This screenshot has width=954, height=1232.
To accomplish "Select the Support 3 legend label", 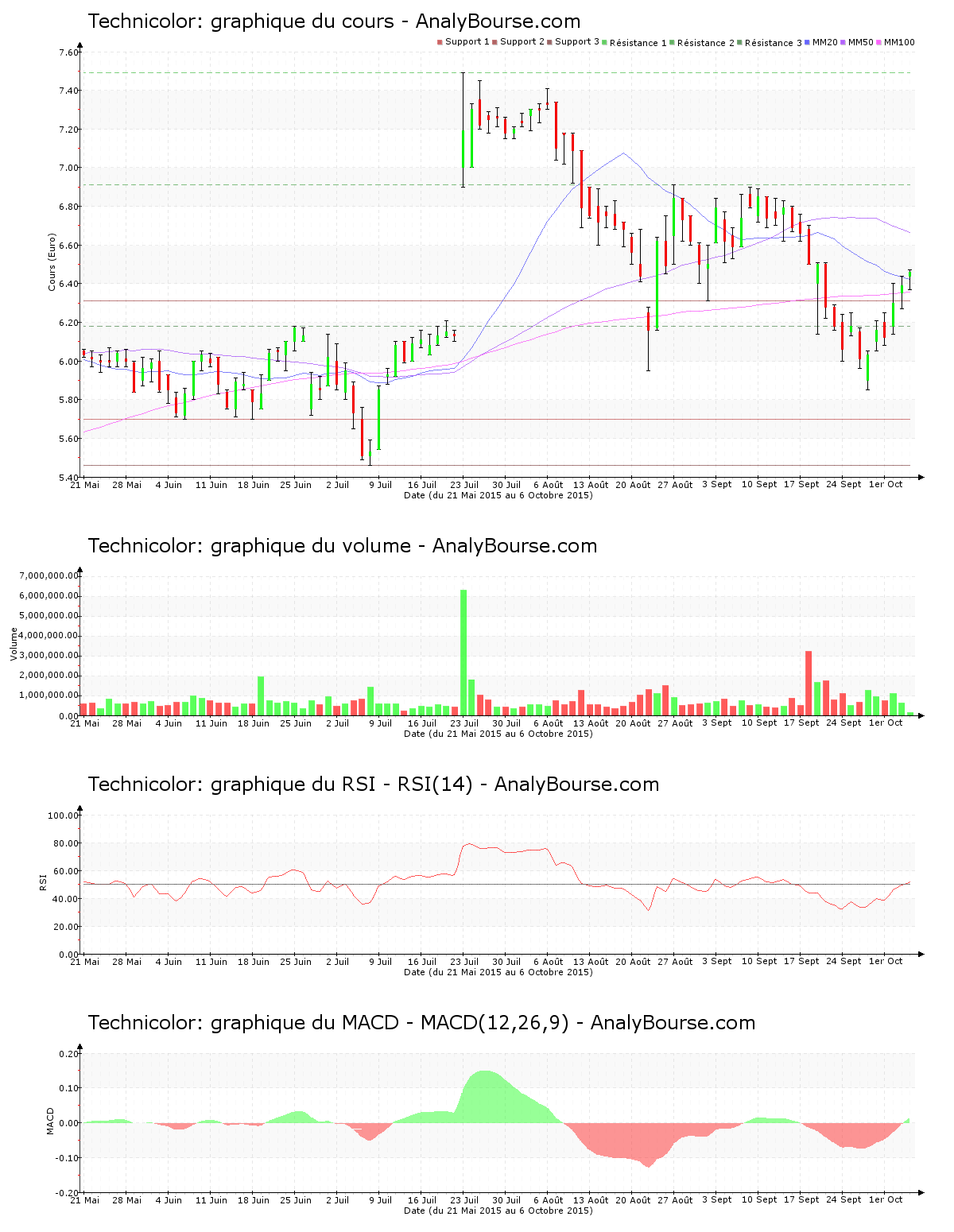I will pyautogui.click(x=577, y=42).
